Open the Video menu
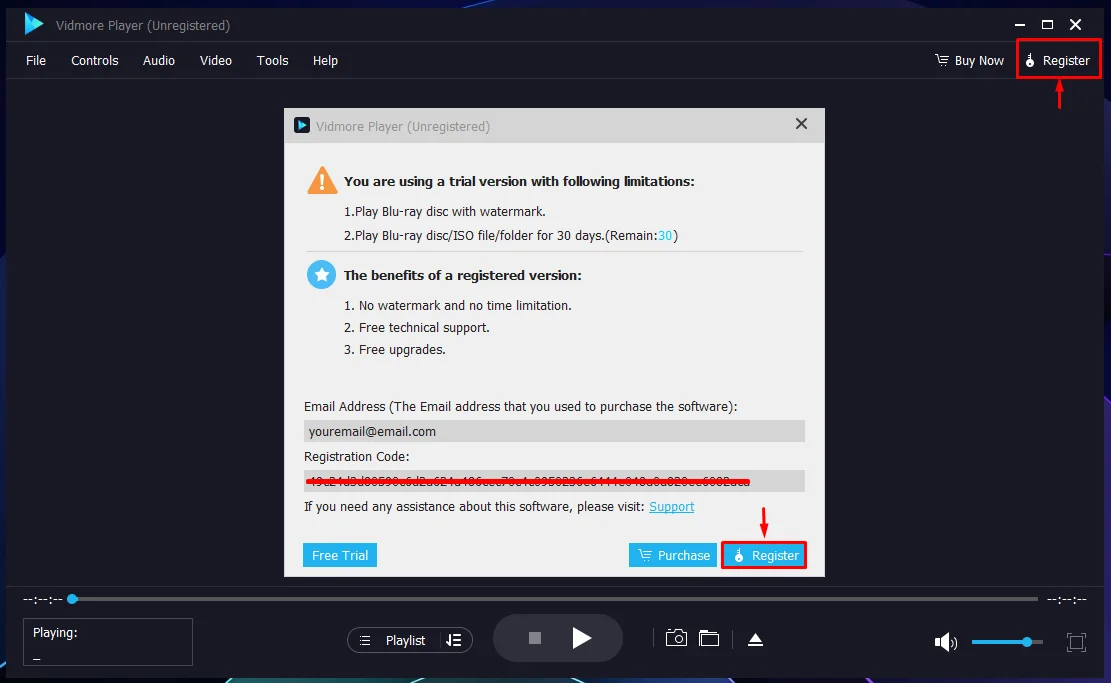The height and width of the screenshot is (683, 1111). 215,60
